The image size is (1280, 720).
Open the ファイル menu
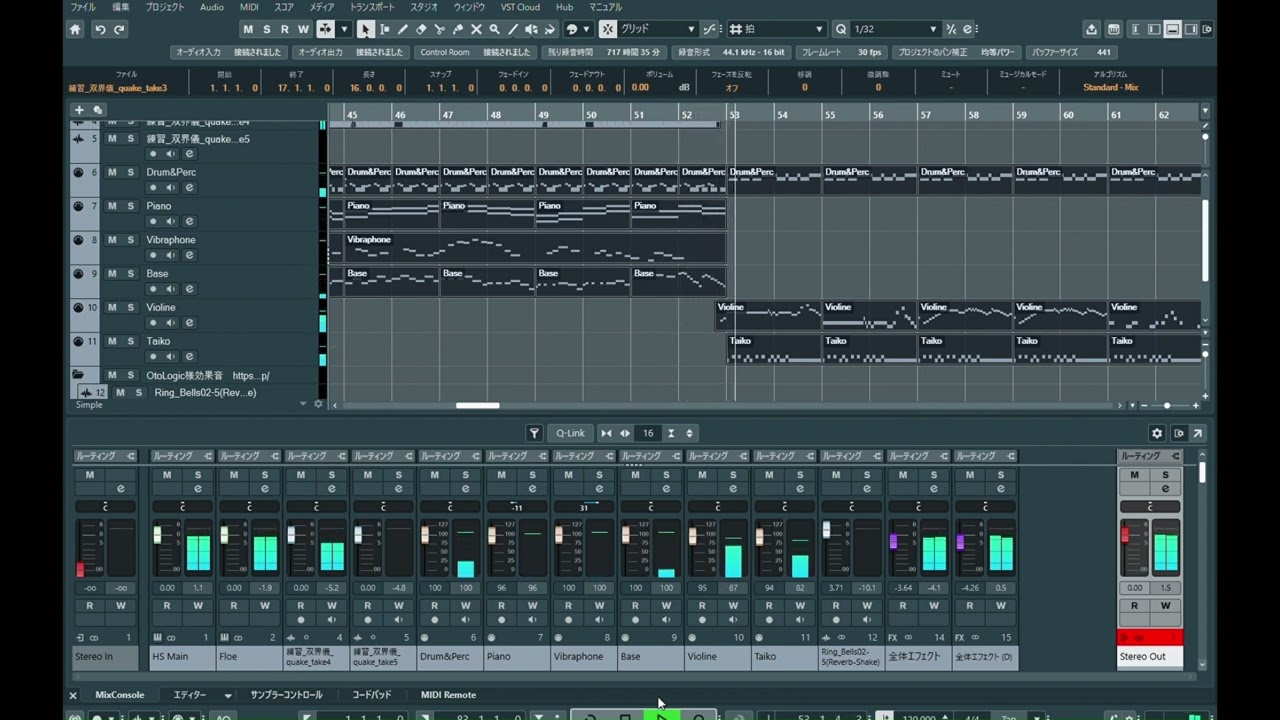pyautogui.click(x=83, y=7)
